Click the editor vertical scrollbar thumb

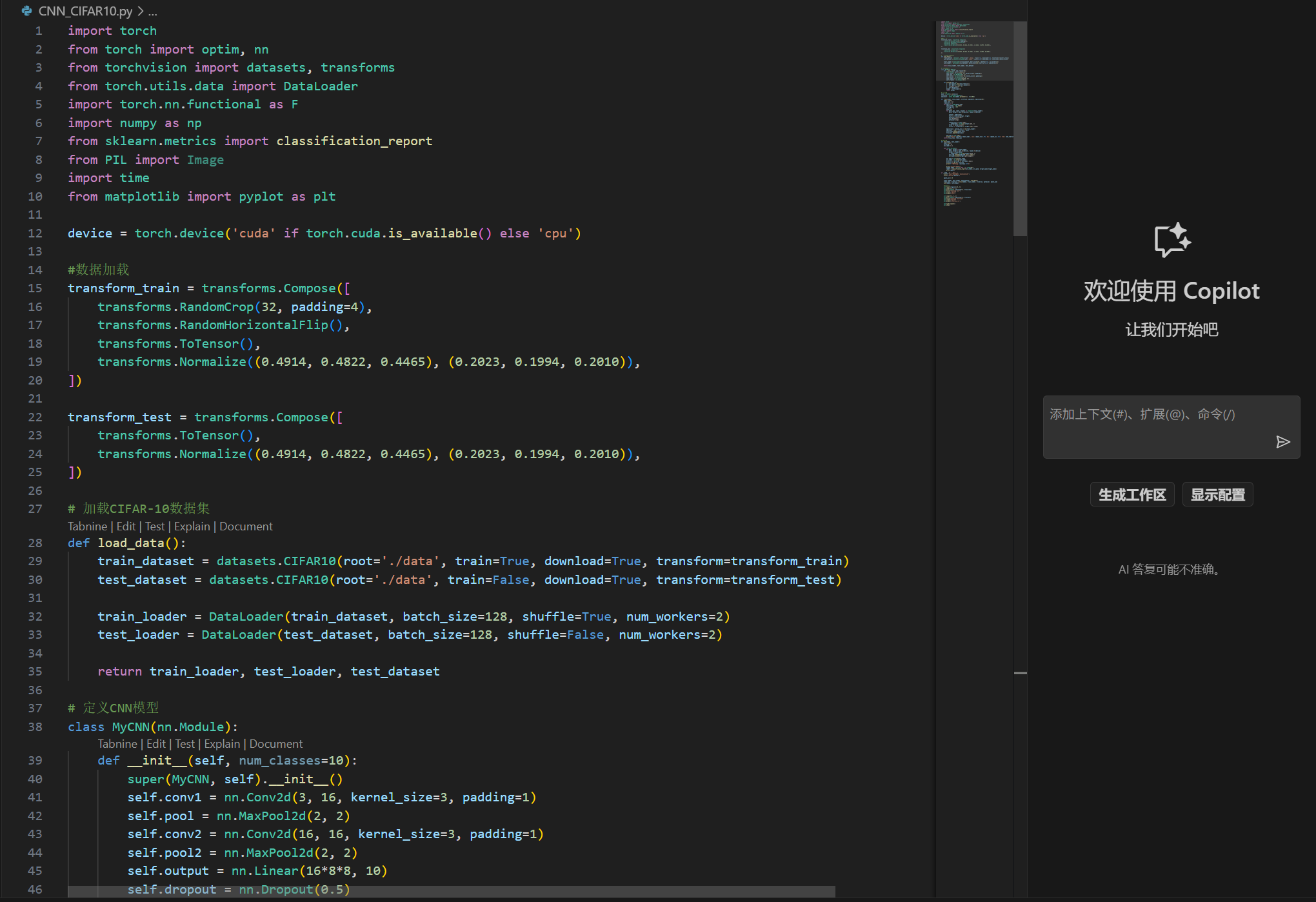coord(1020,129)
